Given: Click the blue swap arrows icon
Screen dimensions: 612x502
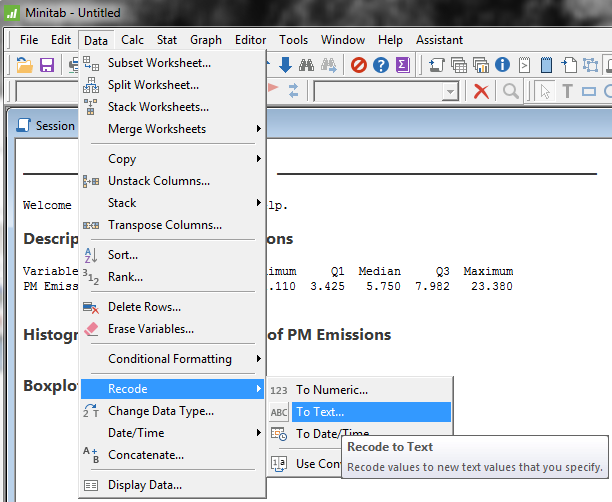Looking at the screenshot, I should point(293,91).
